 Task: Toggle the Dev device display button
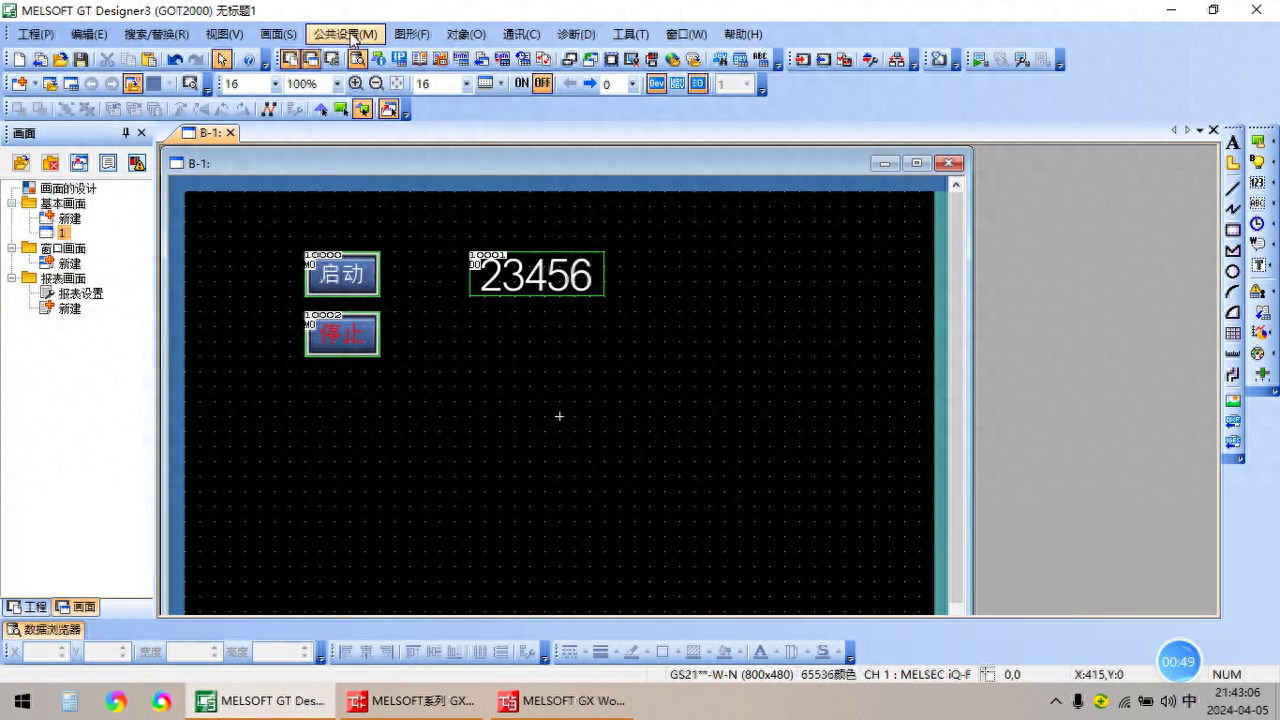(x=656, y=84)
